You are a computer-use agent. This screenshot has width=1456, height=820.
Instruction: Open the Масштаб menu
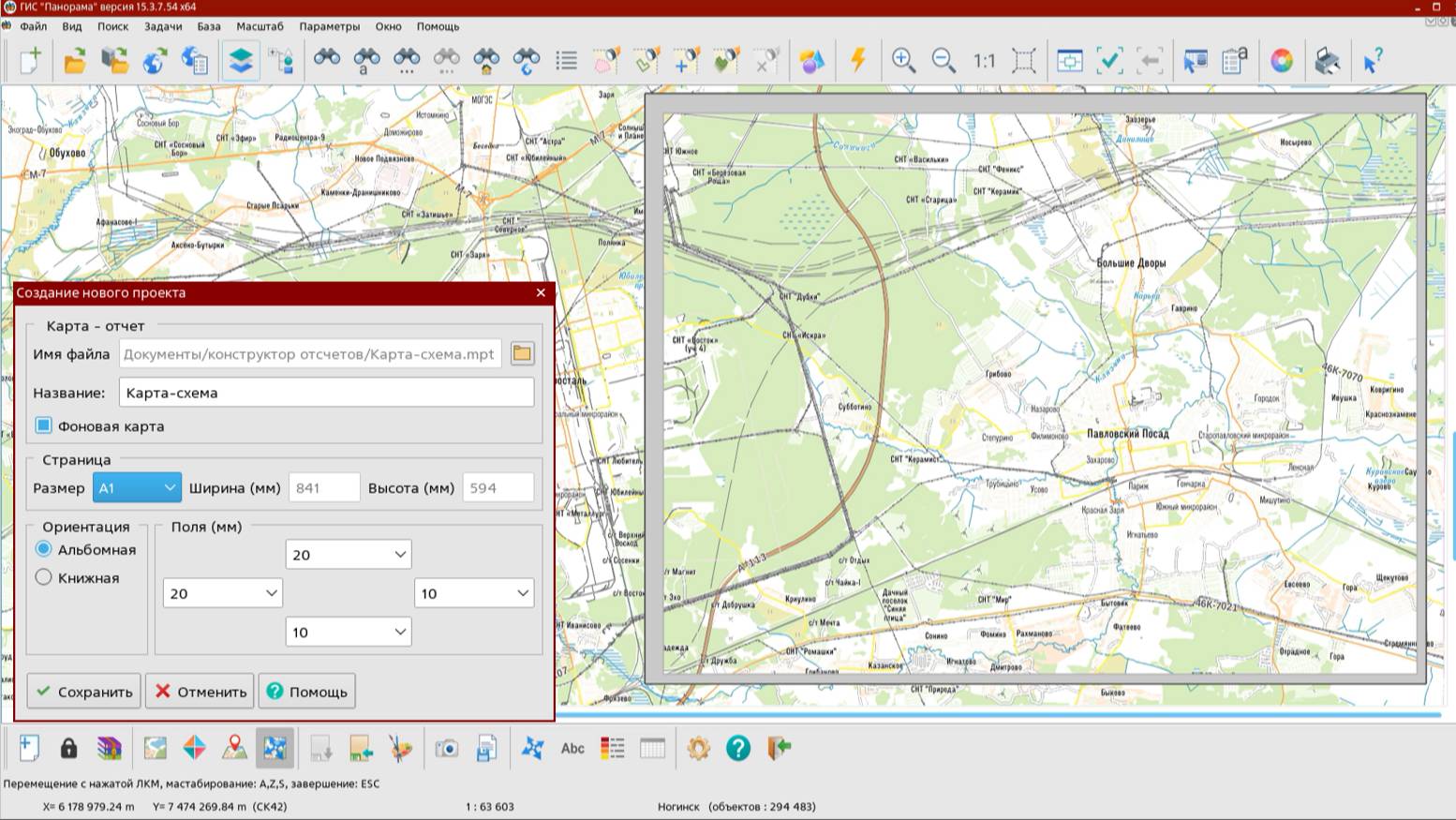coord(260,26)
